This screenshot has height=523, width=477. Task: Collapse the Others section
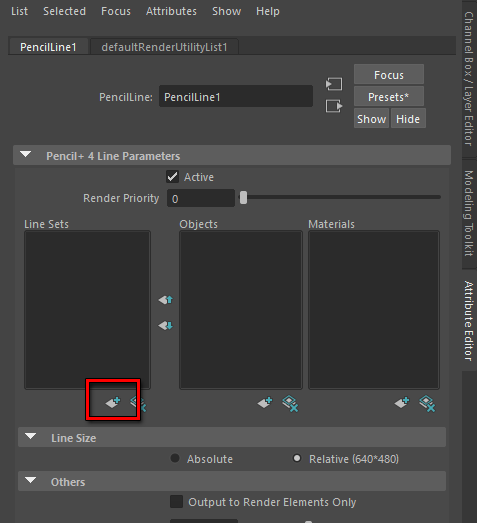pyautogui.click(x=30, y=480)
